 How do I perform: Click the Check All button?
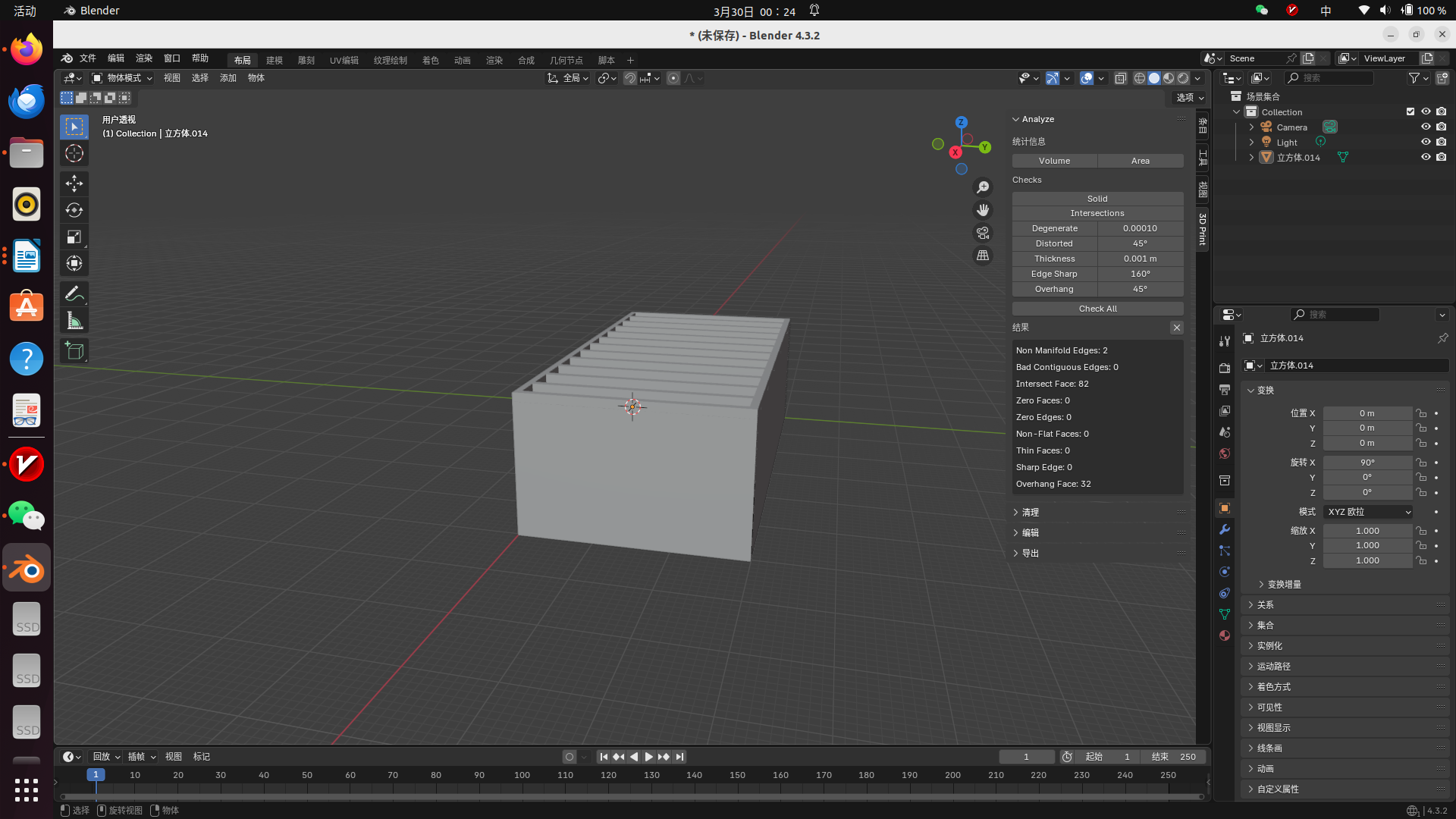pyautogui.click(x=1097, y=309)
